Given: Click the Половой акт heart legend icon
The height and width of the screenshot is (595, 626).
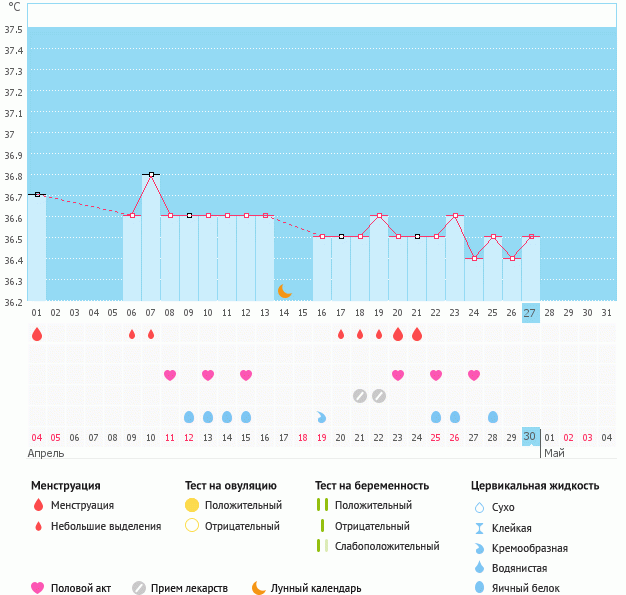Looking at the screenshot, I should (39, 588).
